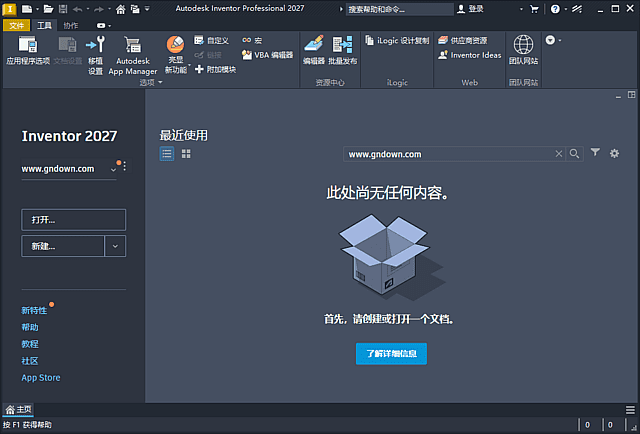The height and width of the screenshot is (434, 640).
Task: Open the 团队网站 team website
Action: 523,50
